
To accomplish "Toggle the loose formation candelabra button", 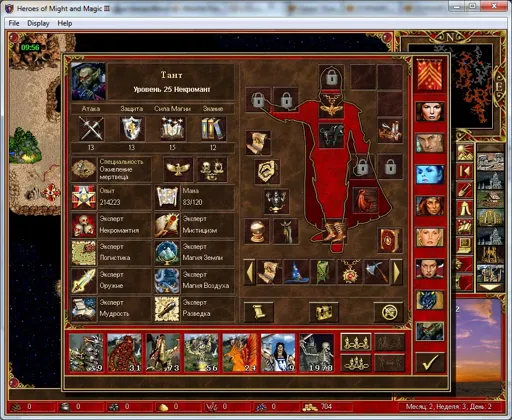I will (356, 342).
